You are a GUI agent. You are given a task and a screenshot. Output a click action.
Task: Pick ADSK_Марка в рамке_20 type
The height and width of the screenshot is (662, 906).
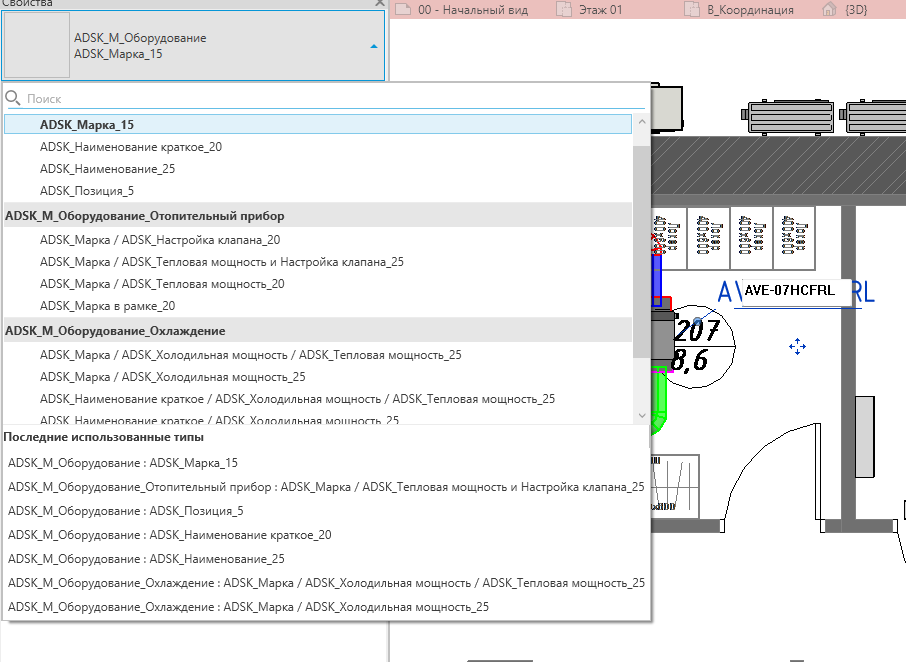[x=107, y=306]
